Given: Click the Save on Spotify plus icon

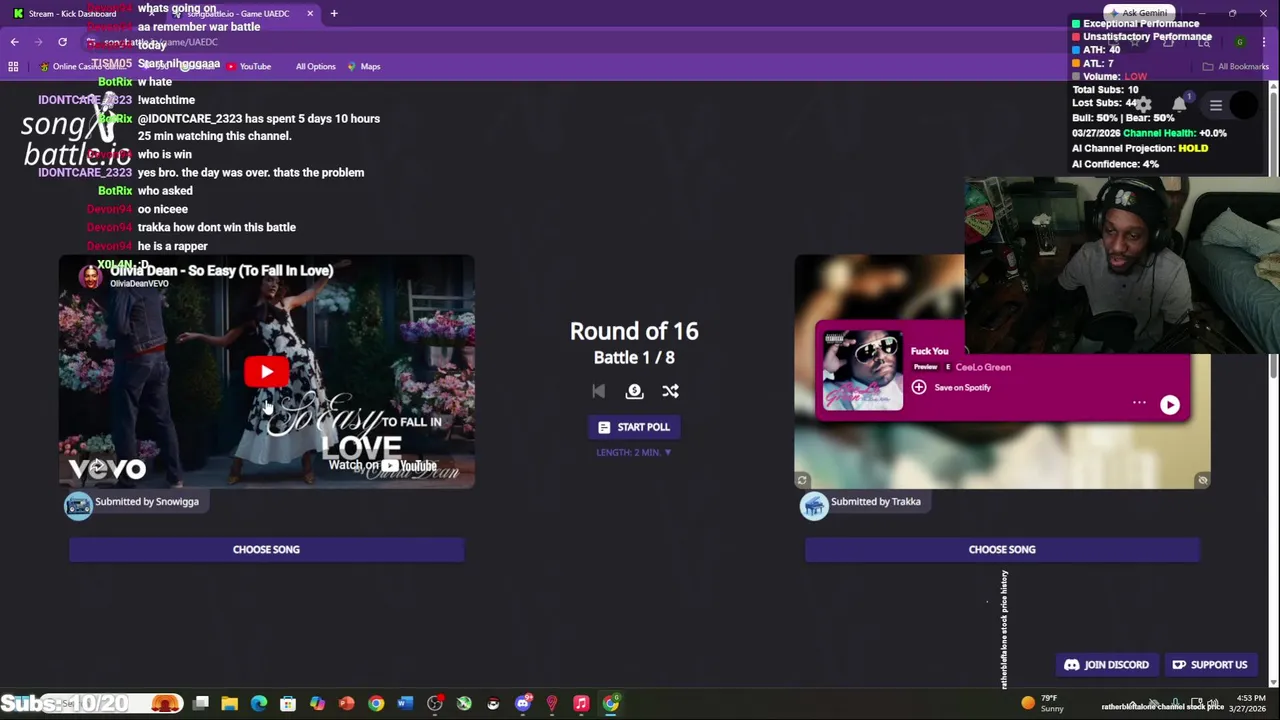Looking at the screenshot, I should click(x=919, y=387).
